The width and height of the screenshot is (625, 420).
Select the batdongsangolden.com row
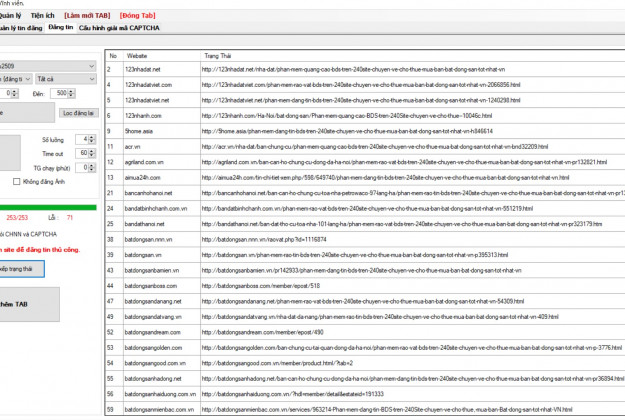(365, 348)
